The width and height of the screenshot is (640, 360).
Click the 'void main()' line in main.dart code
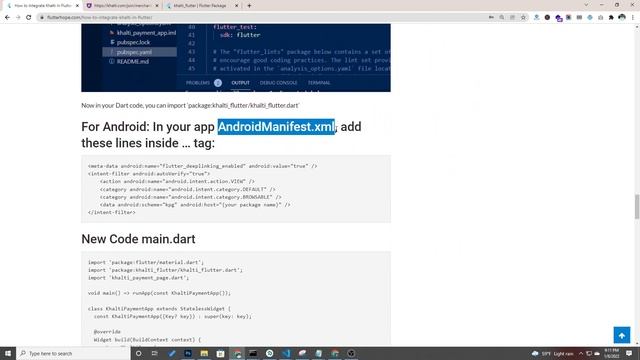(159, 293)
